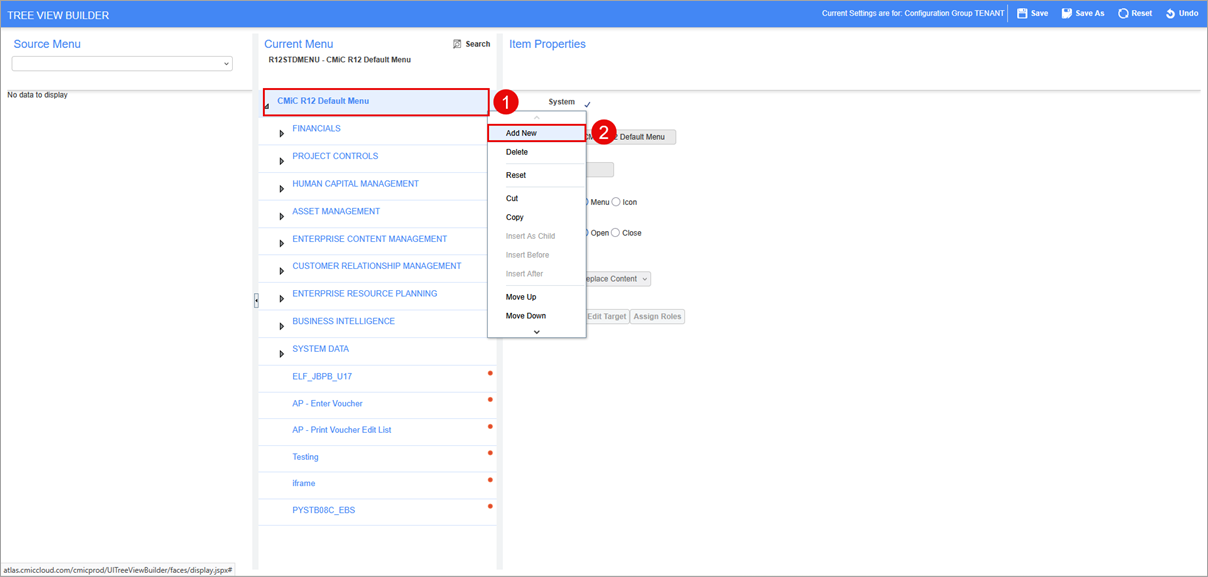Open the Source Menu dropdown
1208x577 pixels.
pos(122,64)
